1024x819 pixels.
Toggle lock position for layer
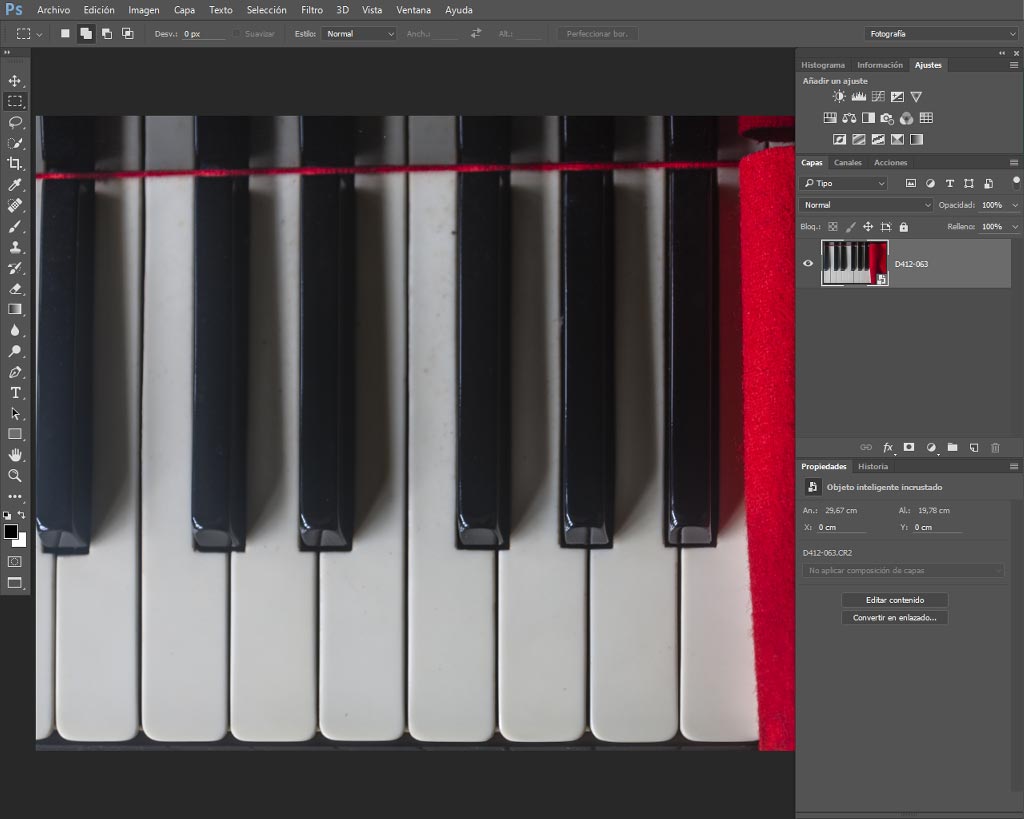pyautogui.click(x=868, y=227)
